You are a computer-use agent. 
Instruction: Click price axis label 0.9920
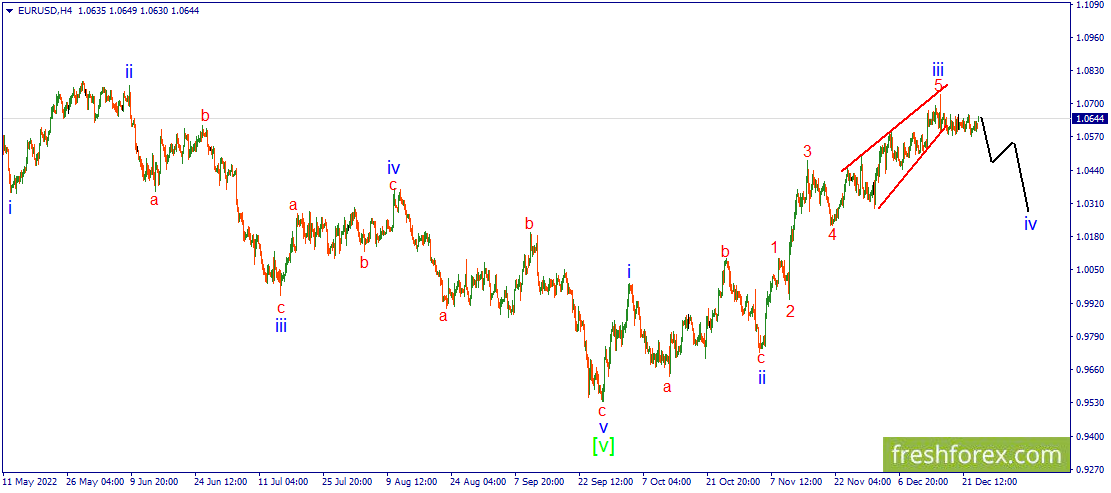point(1090,303)
